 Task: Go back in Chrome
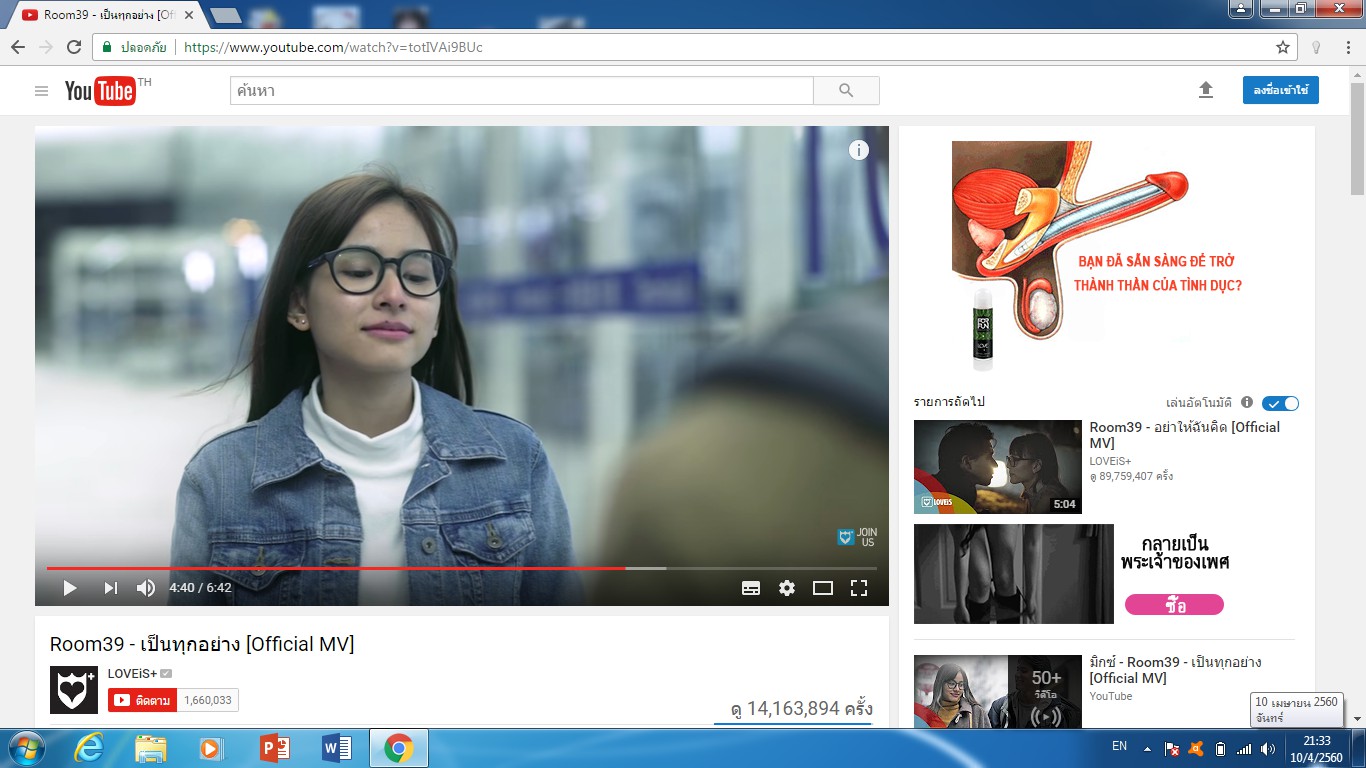click(18, 47)
